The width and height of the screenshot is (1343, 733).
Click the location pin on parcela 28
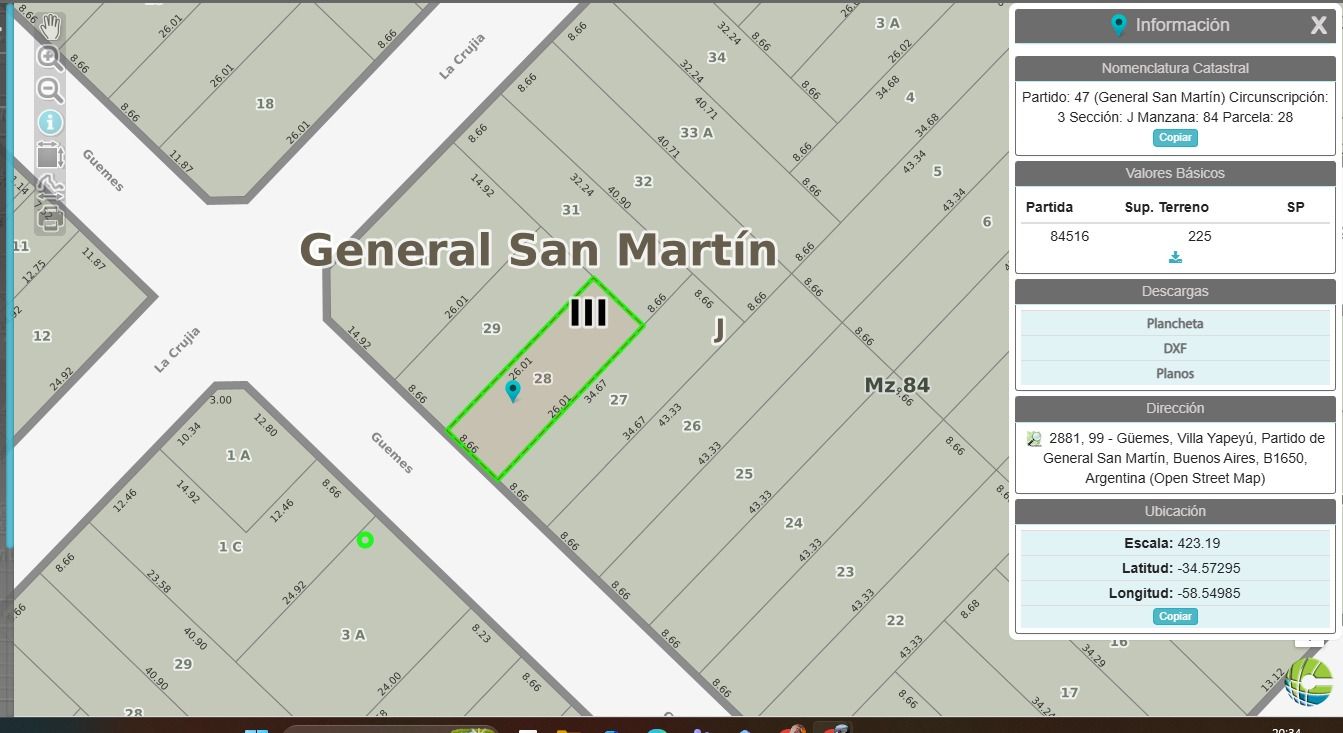click(x=513, y=390)
